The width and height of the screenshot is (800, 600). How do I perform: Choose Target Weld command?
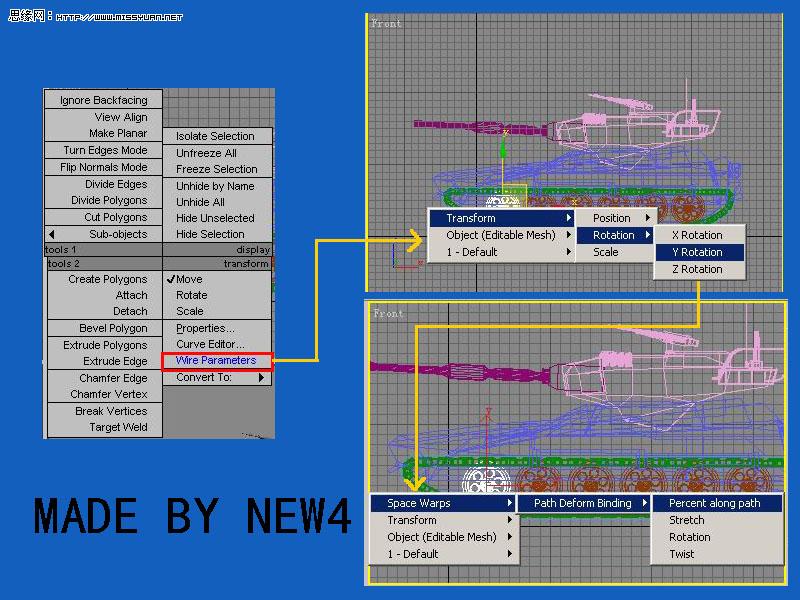coord(118,427)
